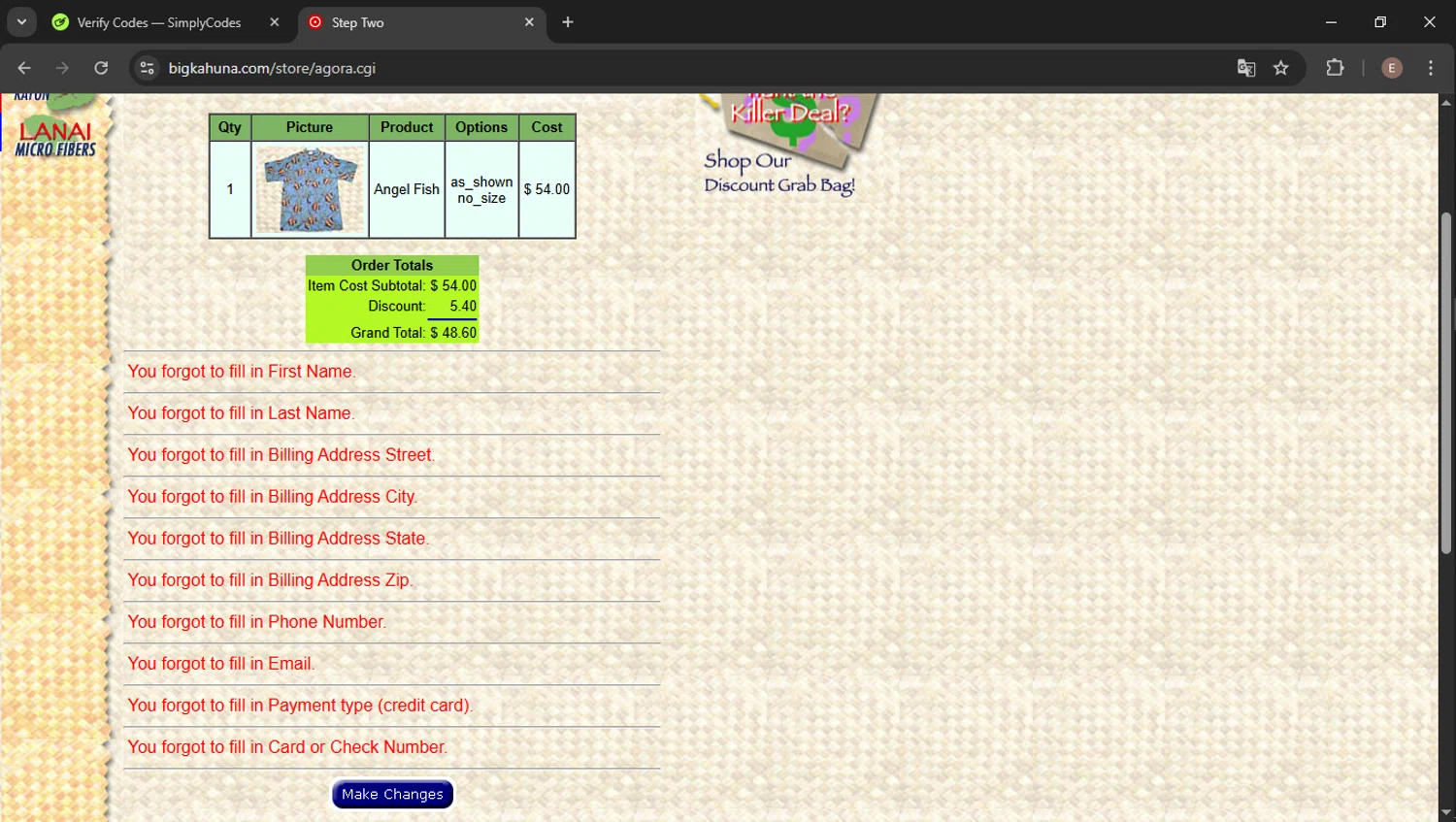Screen dimensions: 1456x822
Task: Click the 'Payment type (credit card)' error message
Action: pos(300,706)
